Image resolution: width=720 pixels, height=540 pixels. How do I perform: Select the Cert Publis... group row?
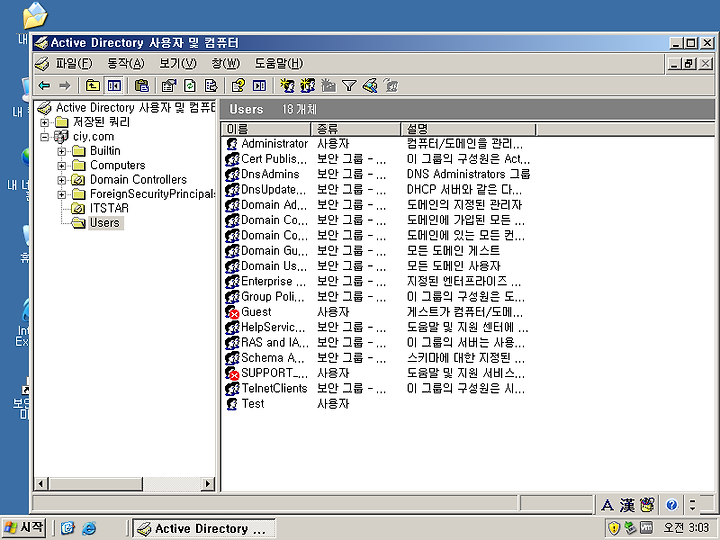click(377, 159)
